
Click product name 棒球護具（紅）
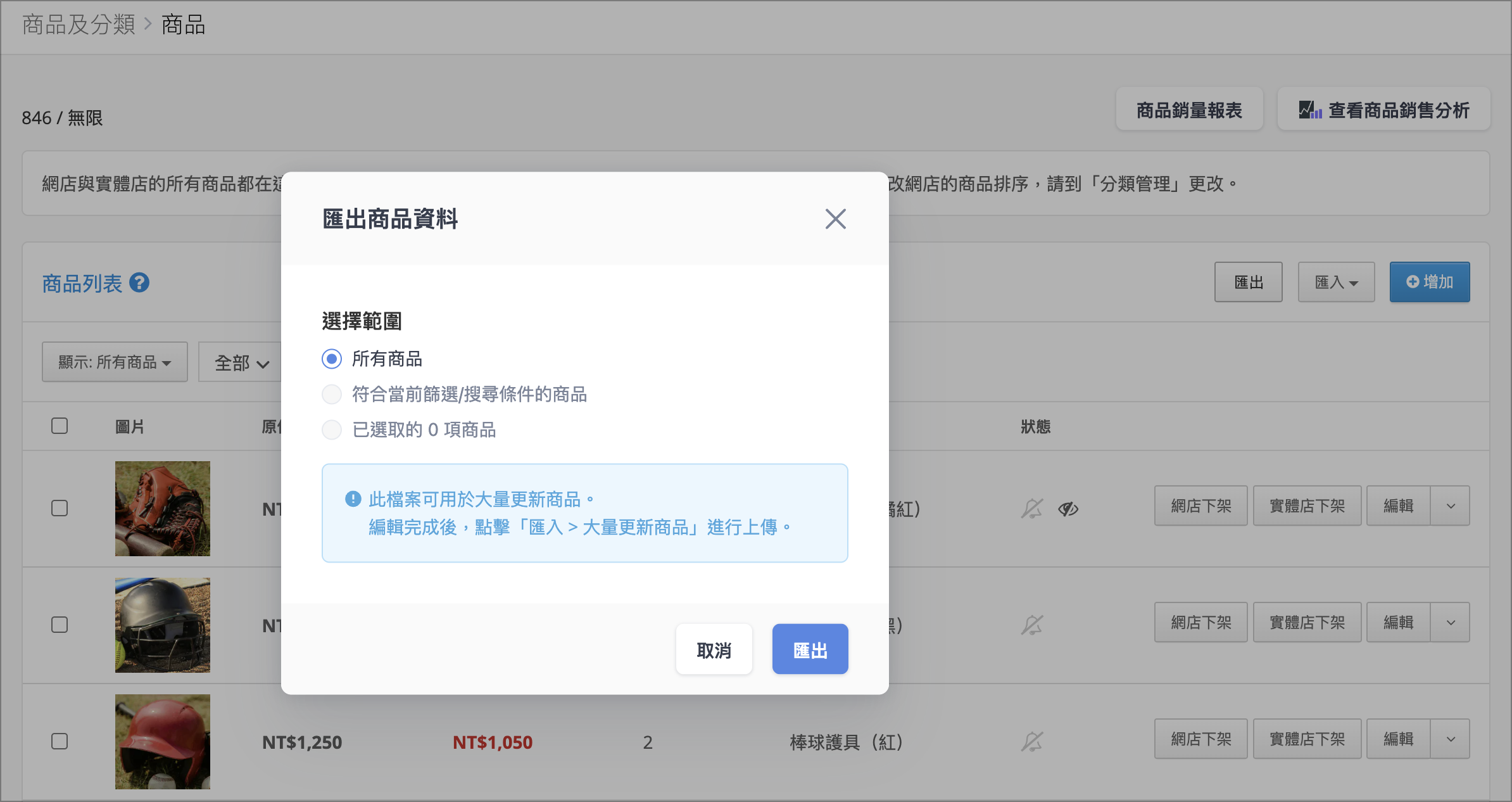[846, 742]
